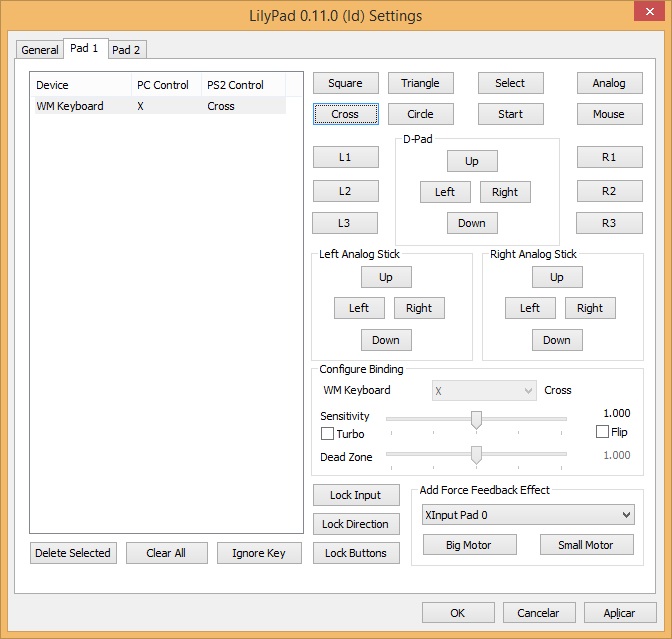672x639 pixels.
Task: Bind Right Analog Stick Left
Action: coord(530,308)
